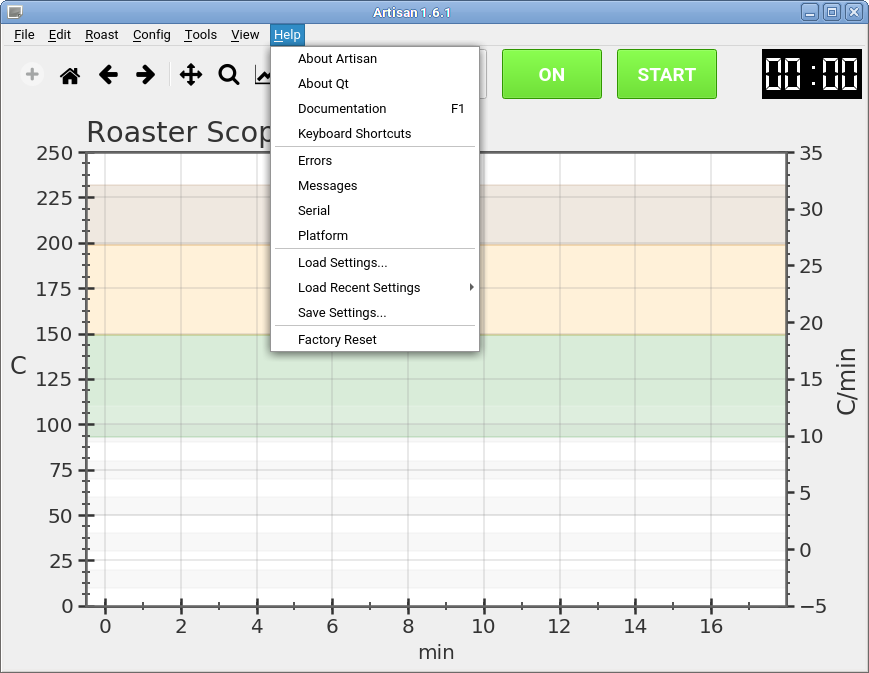Screen dimensions: 869x673
Task: Click the 00:00 timer display
Action: point(811,74)
